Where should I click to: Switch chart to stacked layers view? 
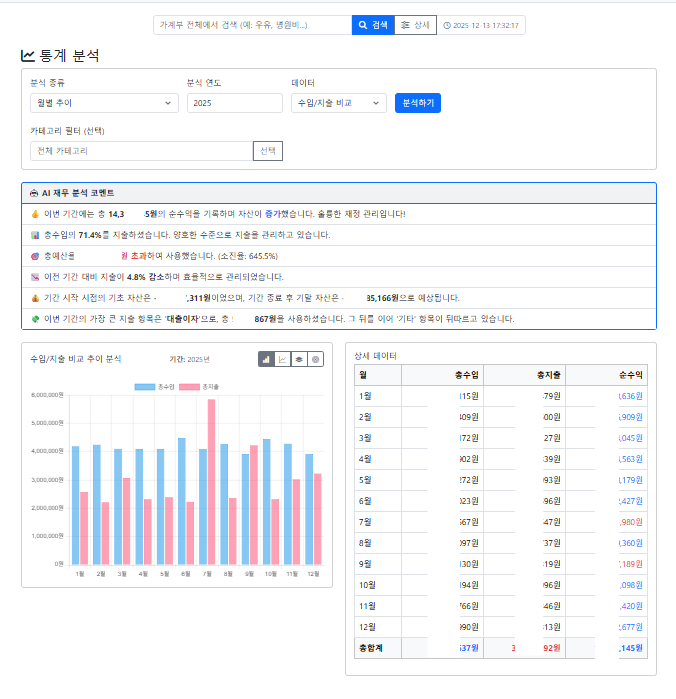[299, 359]
